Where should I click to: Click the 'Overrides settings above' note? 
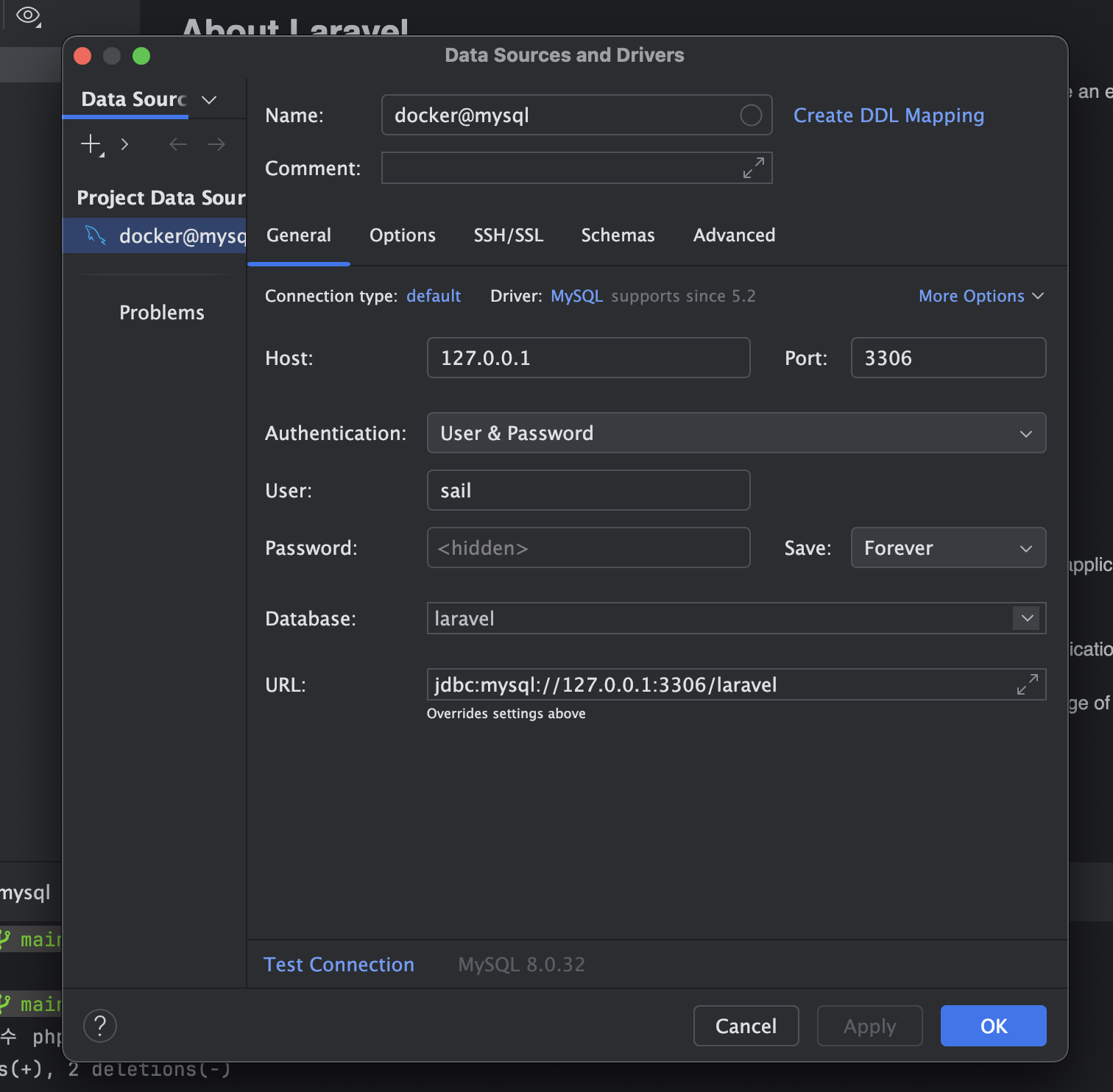(506, 714)
